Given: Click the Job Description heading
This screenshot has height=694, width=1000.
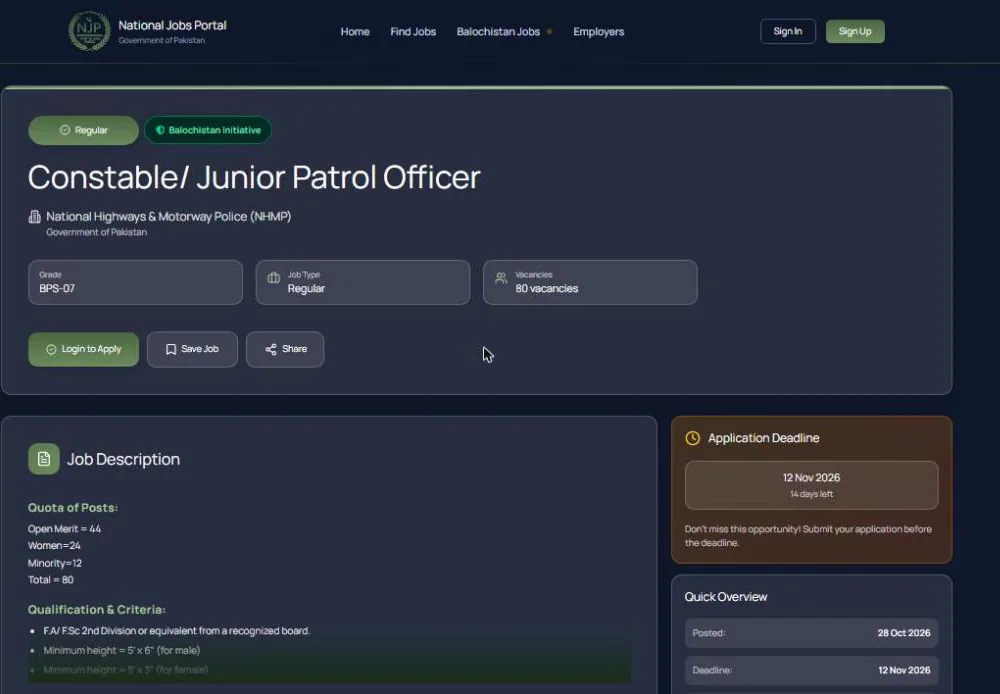Looking at the screenshot, I should pyautogui.click(x=123, y=459).
